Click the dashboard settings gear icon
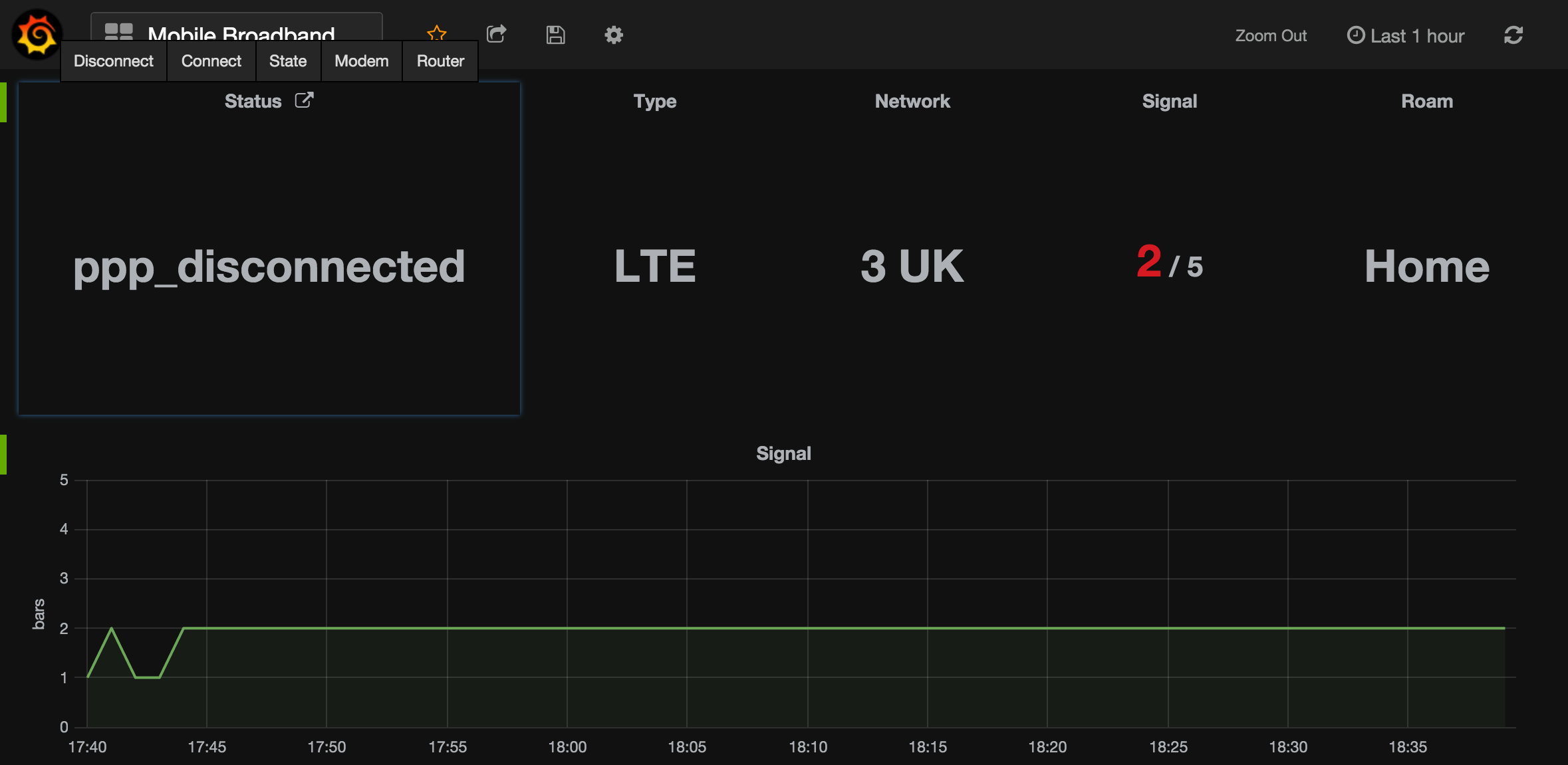The width and height of the screenshot is (1568, 765). coord(614,35)
